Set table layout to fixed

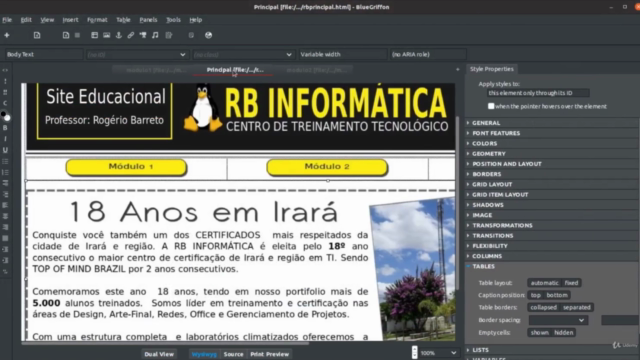point(571,283)
